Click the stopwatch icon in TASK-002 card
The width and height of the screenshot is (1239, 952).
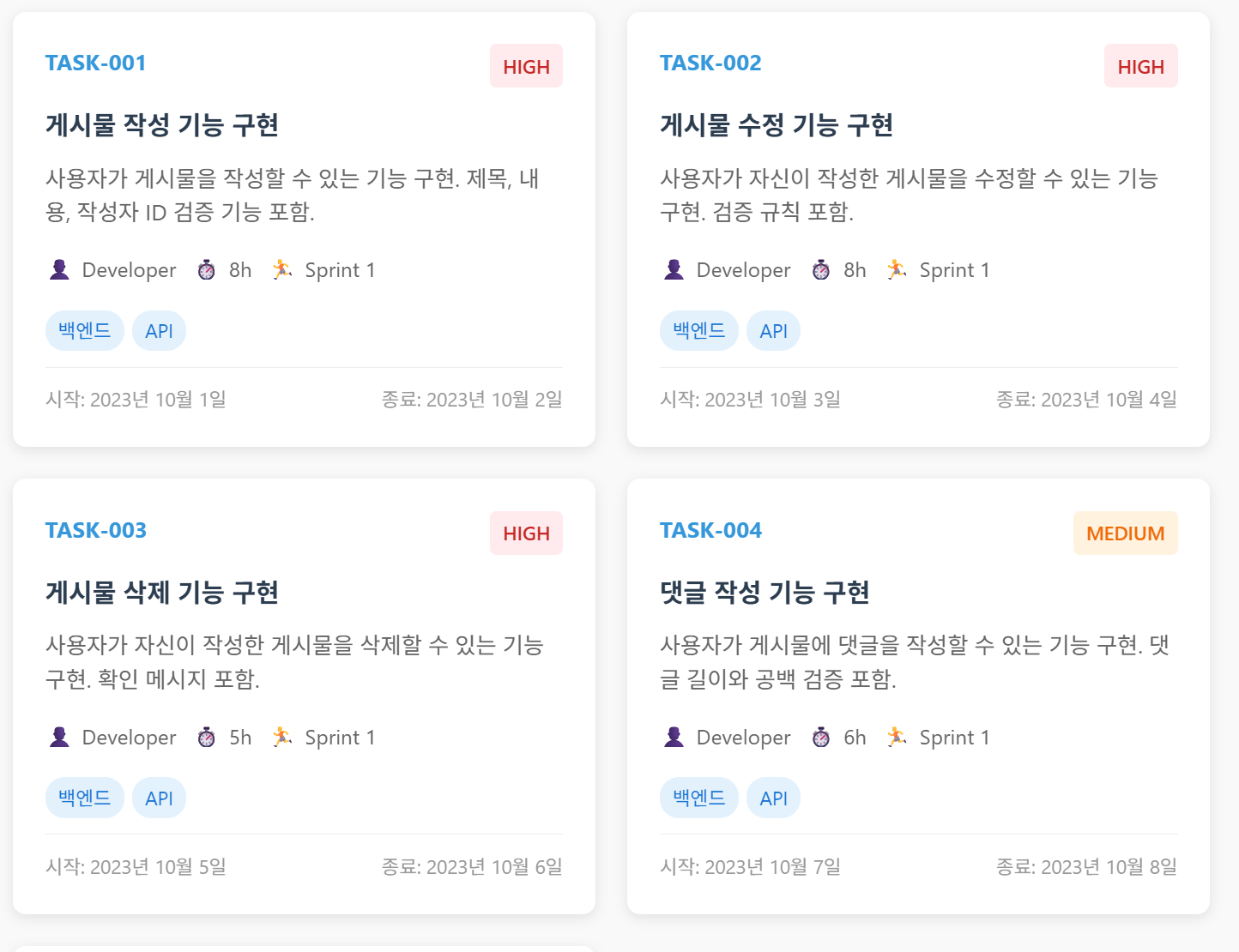click(821, 270)
